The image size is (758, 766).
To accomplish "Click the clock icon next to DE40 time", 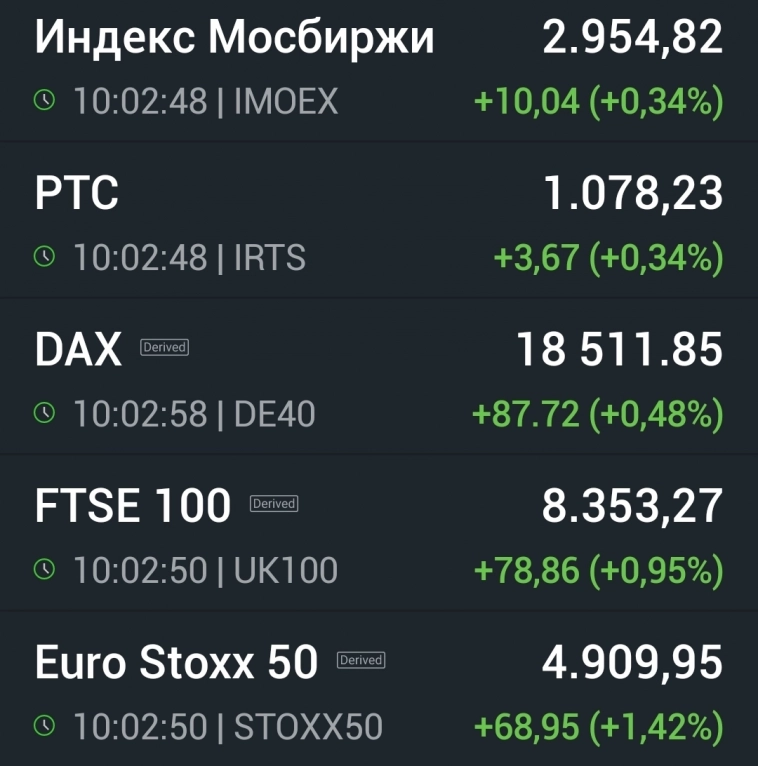I will tap(44, 413).
